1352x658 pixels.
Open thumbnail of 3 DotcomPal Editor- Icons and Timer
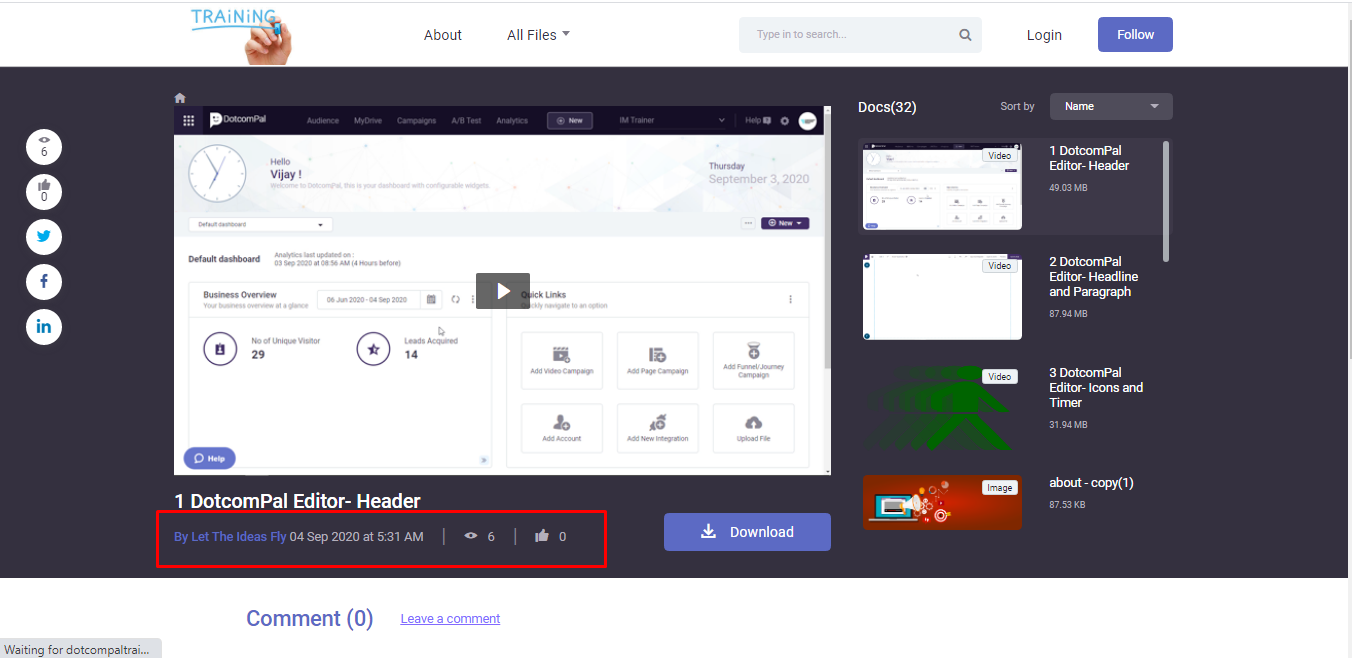coord(942,408)
